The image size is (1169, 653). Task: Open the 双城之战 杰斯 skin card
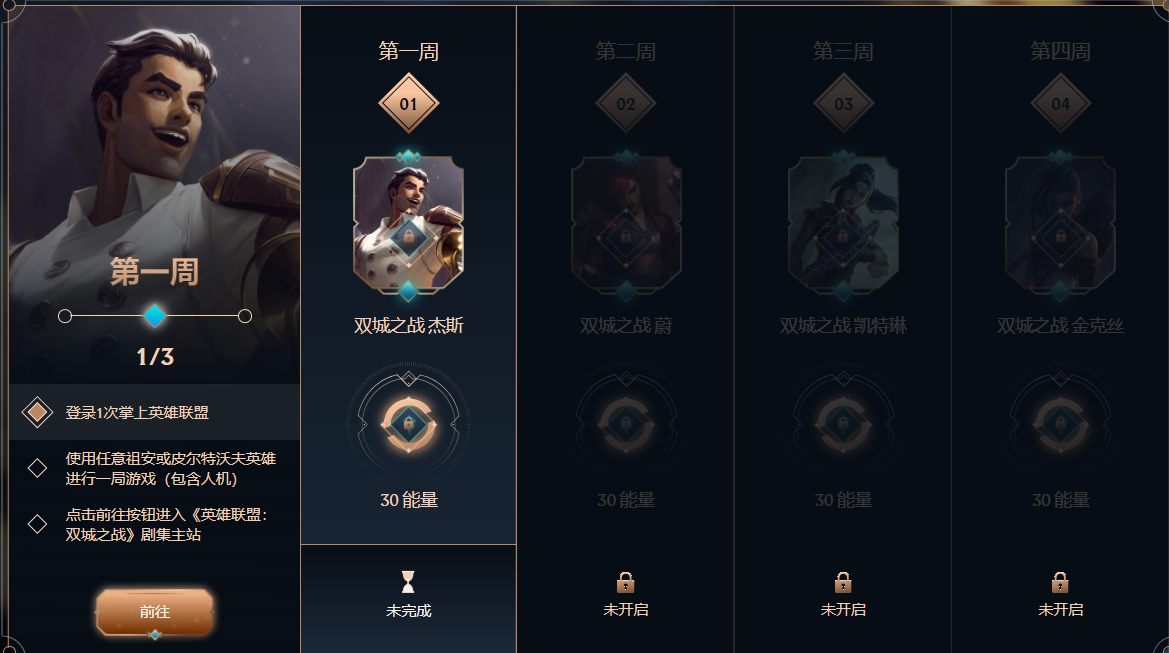point(409,226)
